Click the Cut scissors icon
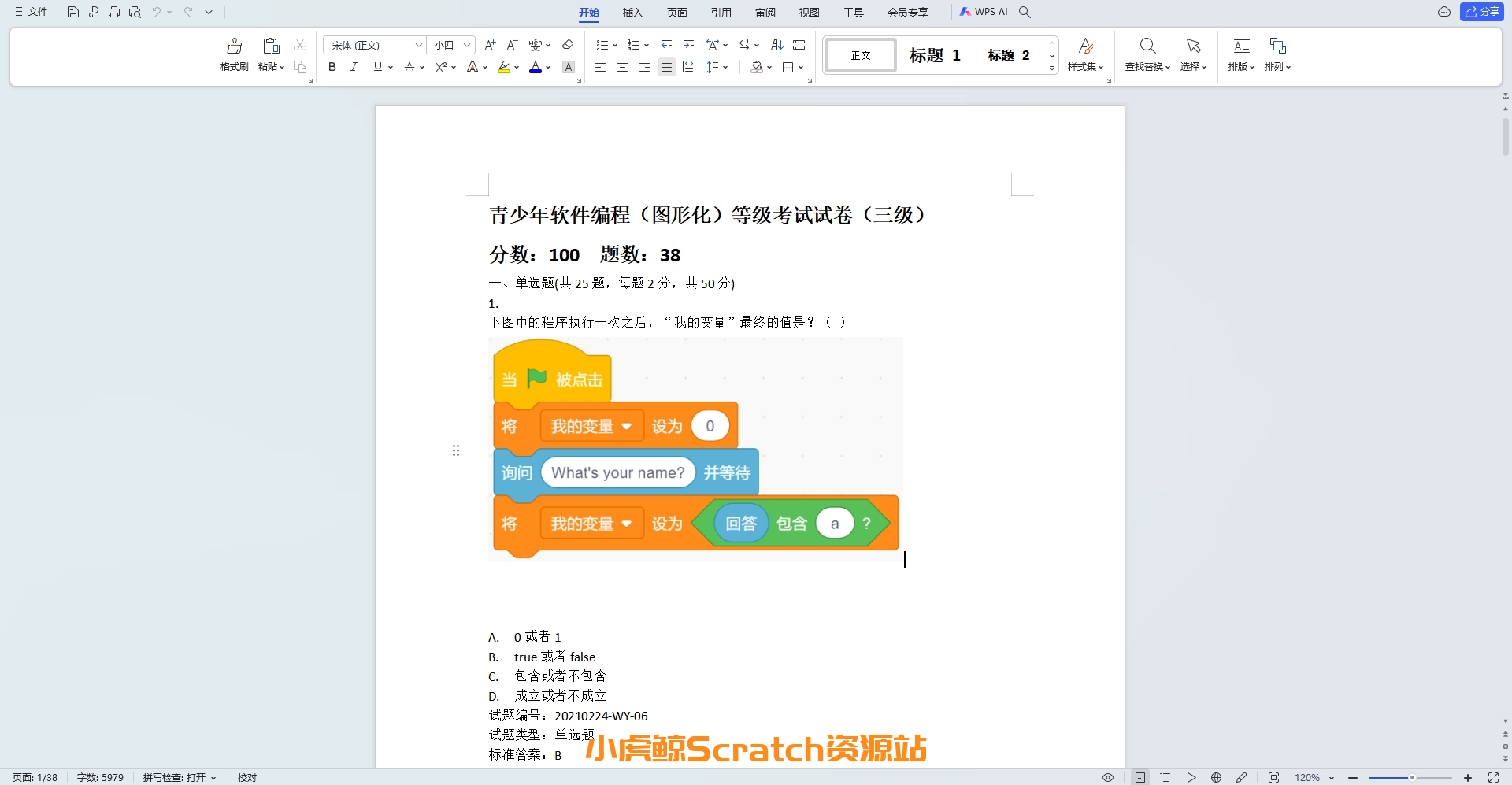Viewport: 1512px width, 785px height. 300,45
